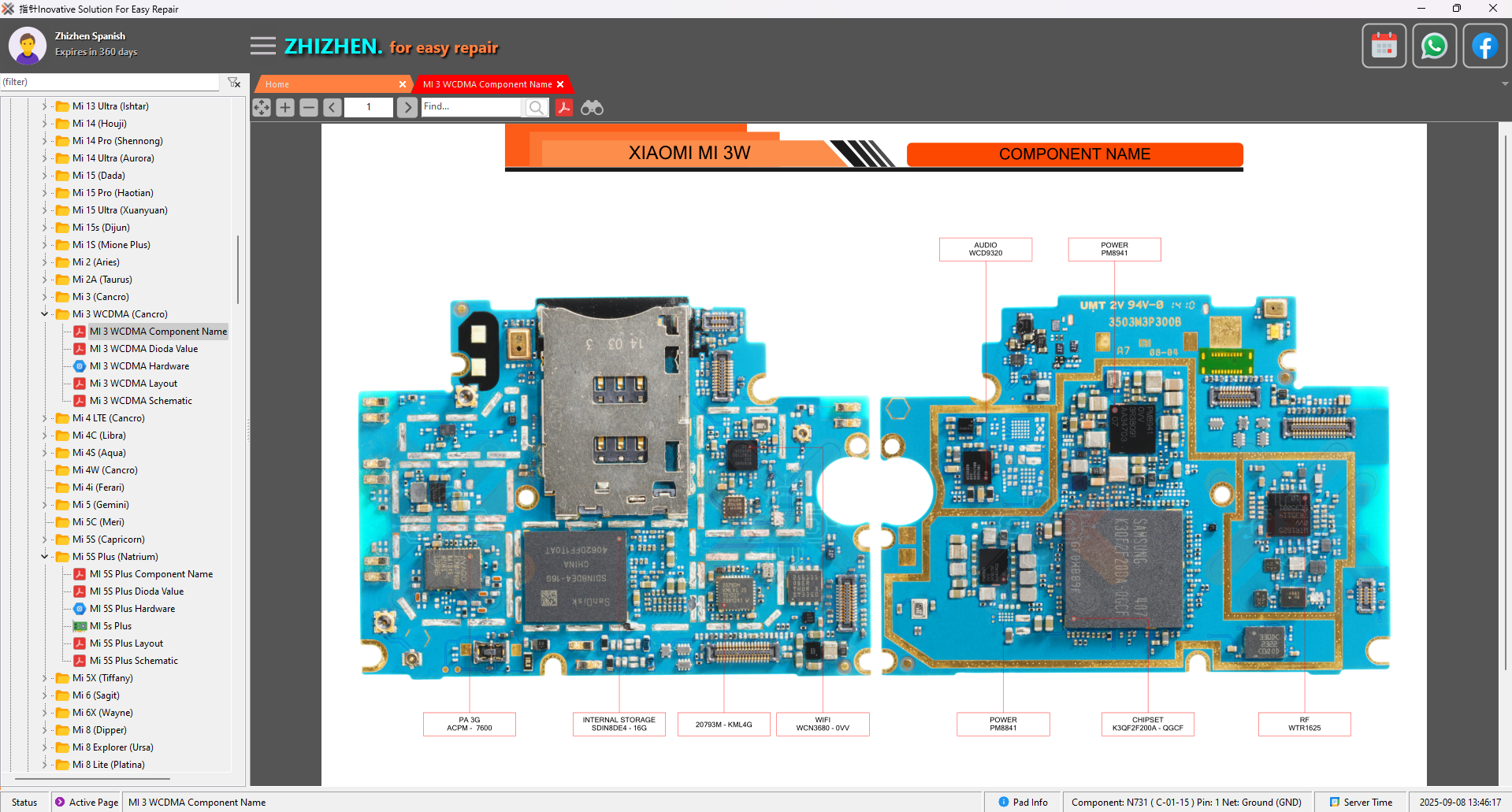This screenshot has height=812, width=1512.
Task: Open the Facebook page icon
Action: [x=1484, y=46]
